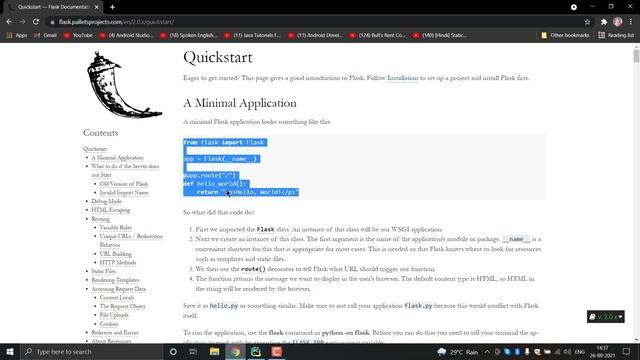The width and height of the screenshot is (640, 360).
Task: Open URL Building sidebar link
Action: coord(116,254)
